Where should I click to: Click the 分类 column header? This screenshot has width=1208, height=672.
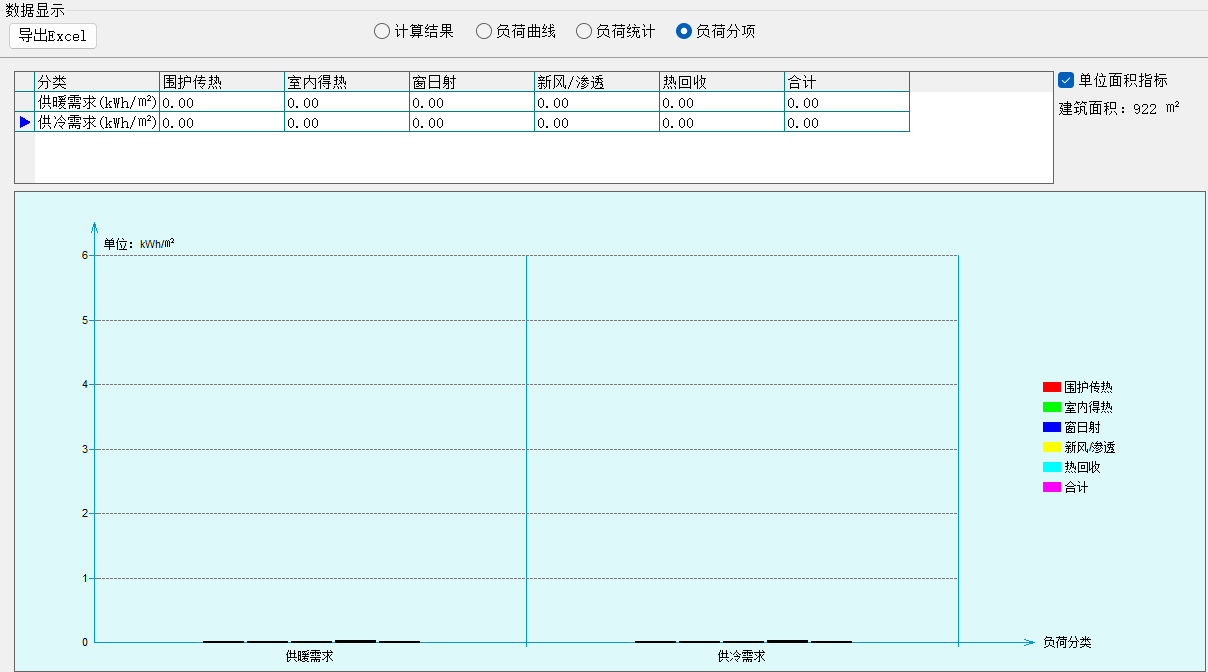(x=97, y=82)
